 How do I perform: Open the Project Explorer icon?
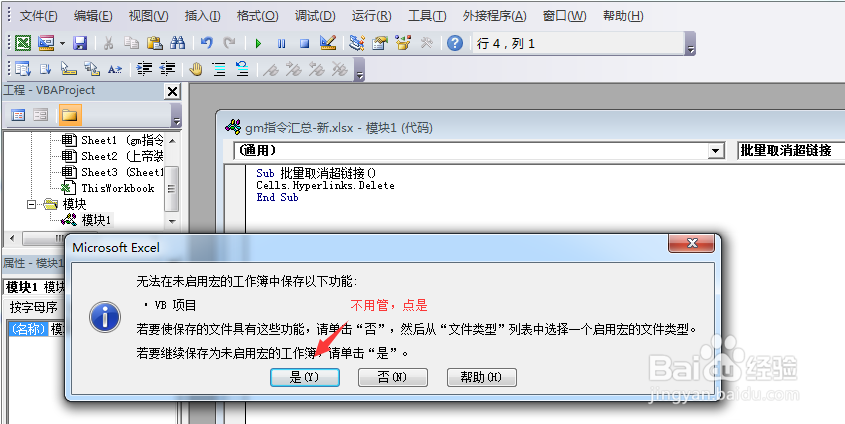click(357, 43)
